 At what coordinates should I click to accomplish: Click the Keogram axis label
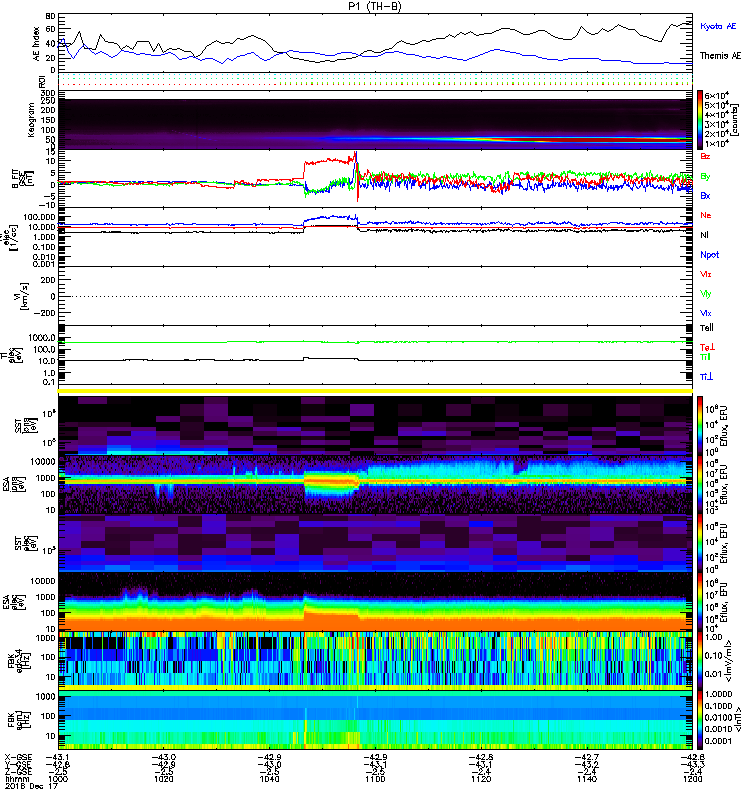click(x=31, y=119)
